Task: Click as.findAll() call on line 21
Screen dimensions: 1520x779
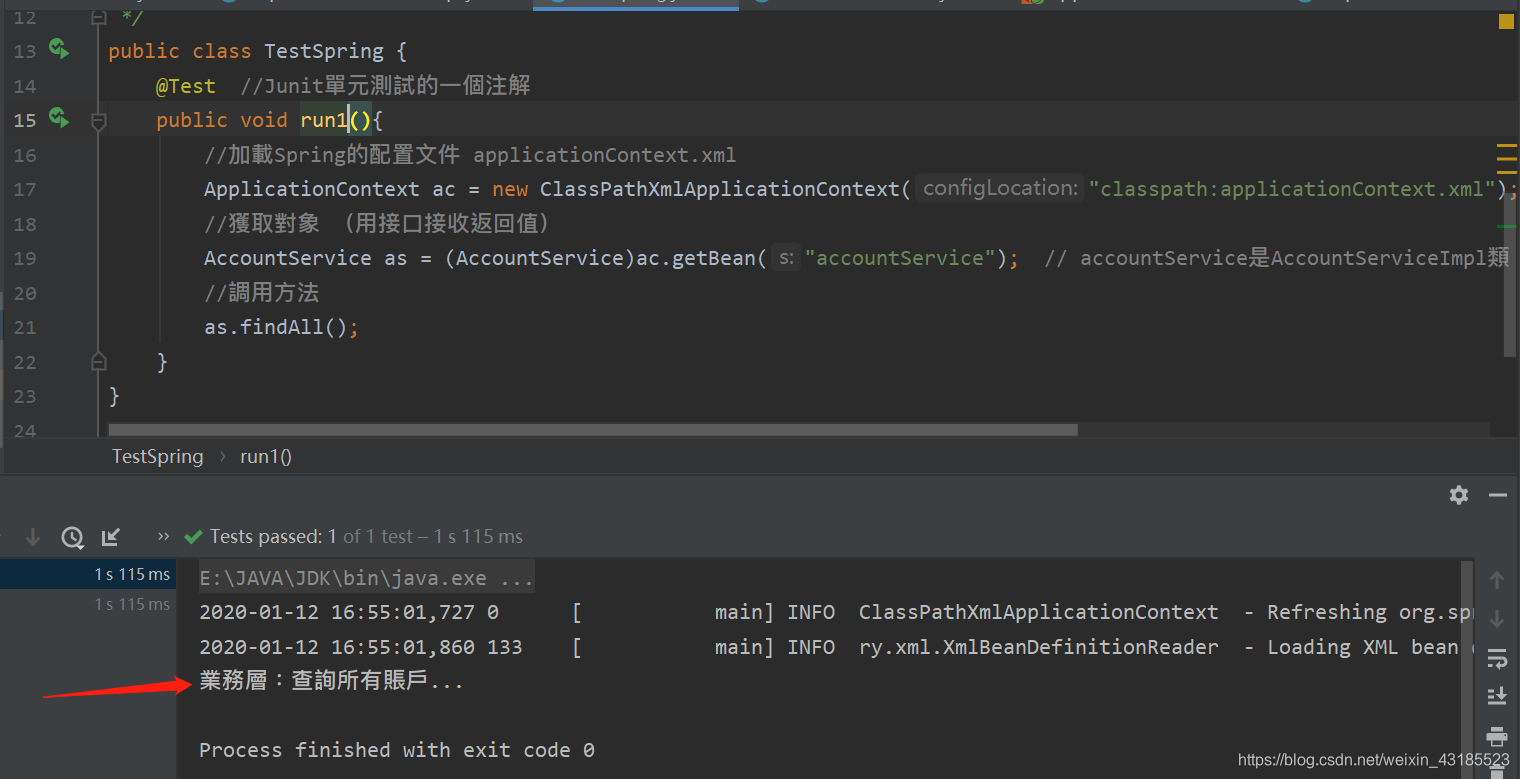Action: point(281,327)
